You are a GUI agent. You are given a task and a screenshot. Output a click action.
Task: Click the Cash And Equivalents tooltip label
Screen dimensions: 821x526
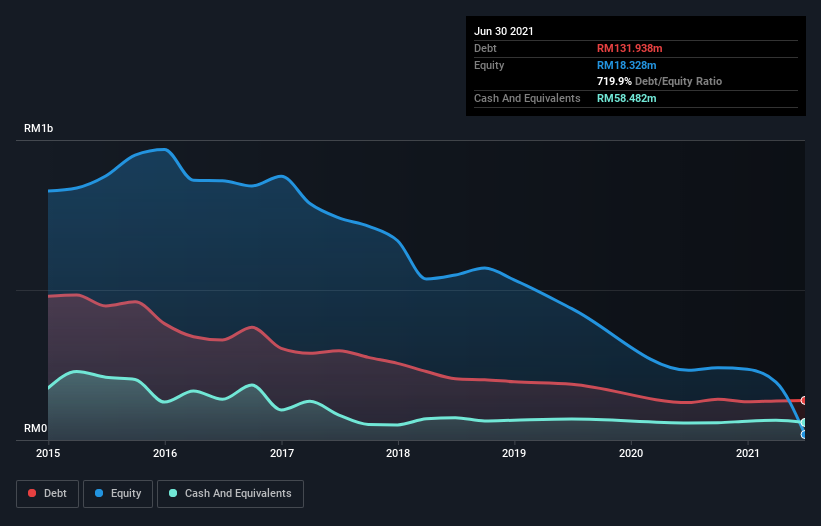[x=527, y=98]
